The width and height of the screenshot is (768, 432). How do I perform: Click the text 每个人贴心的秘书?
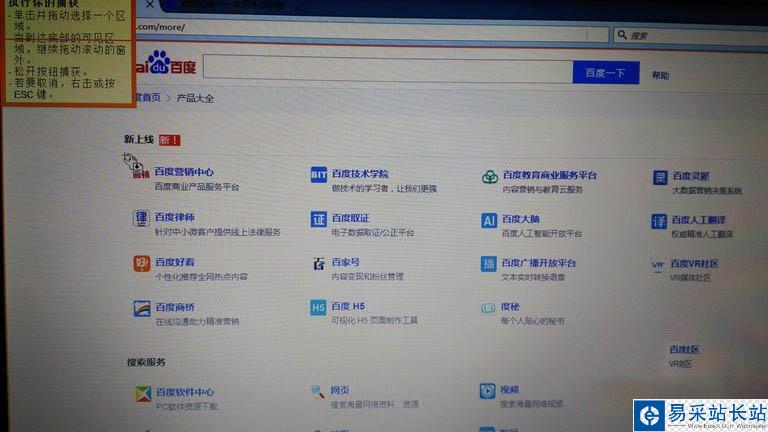532,321
